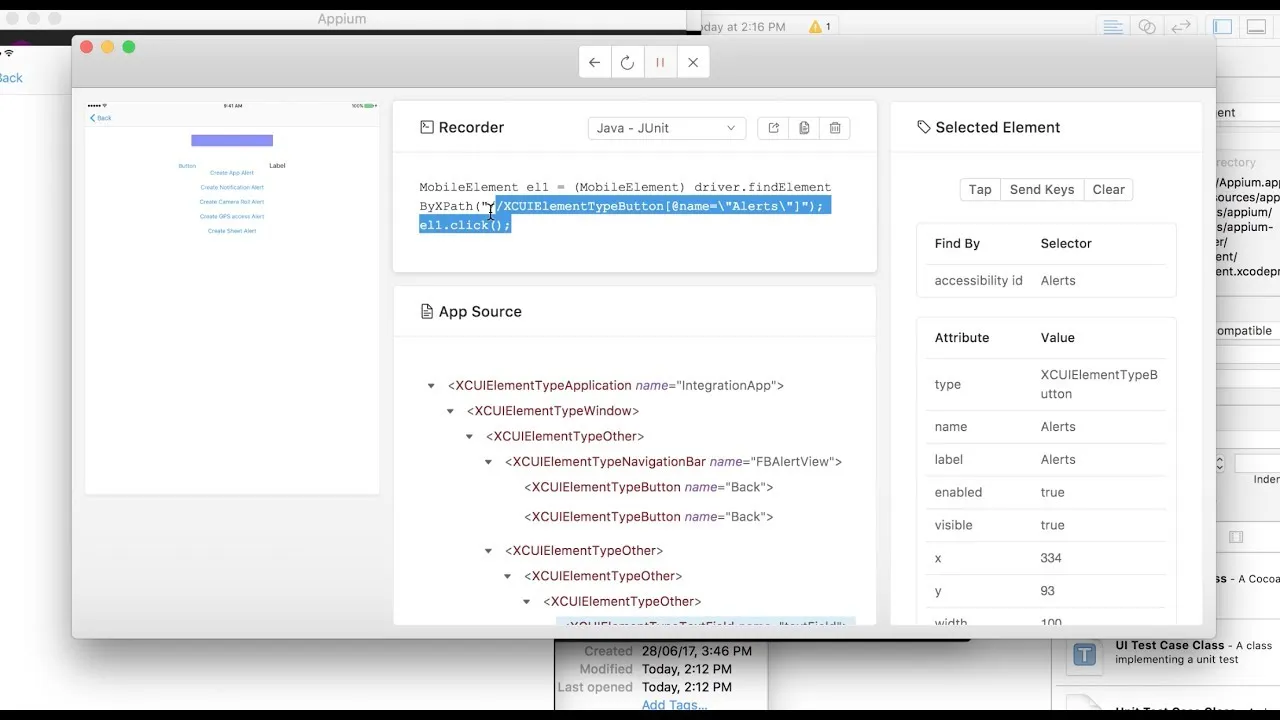
Task: Toggle boilerplate code in Recorder
Action: point(774,128)
